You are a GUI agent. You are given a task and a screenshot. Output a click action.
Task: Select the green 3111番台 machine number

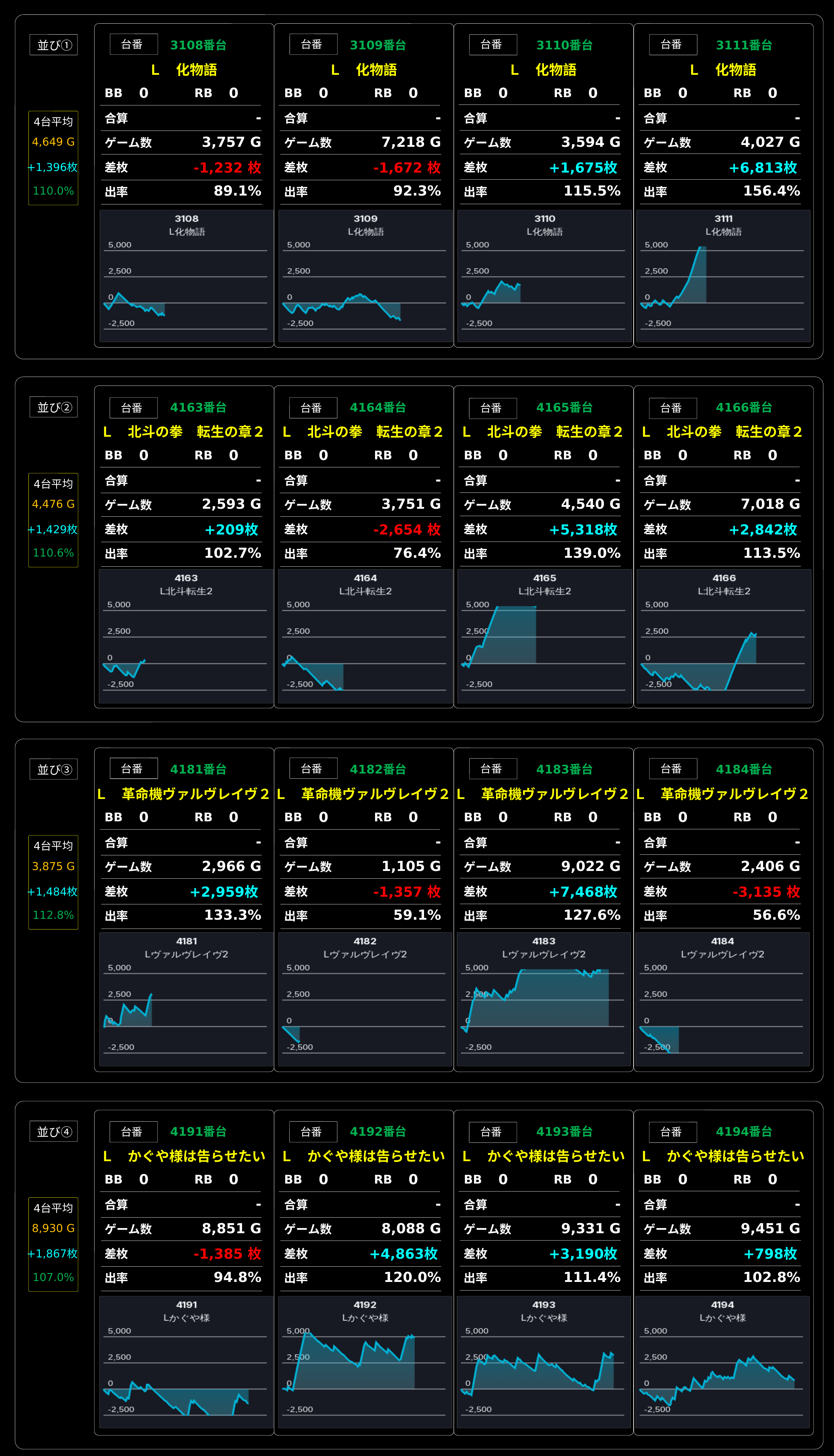(x=744, y=45)
